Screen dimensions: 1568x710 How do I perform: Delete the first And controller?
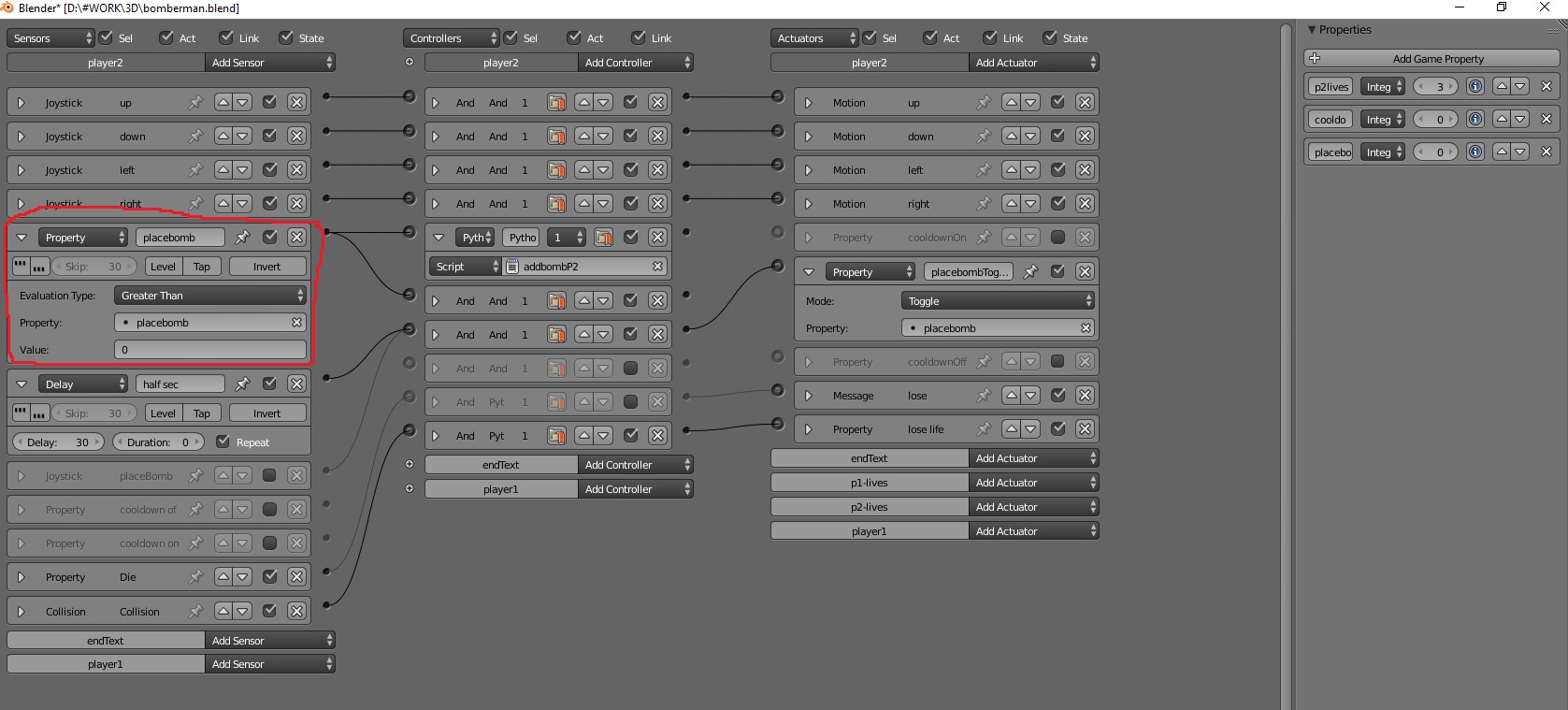(657, 103)
